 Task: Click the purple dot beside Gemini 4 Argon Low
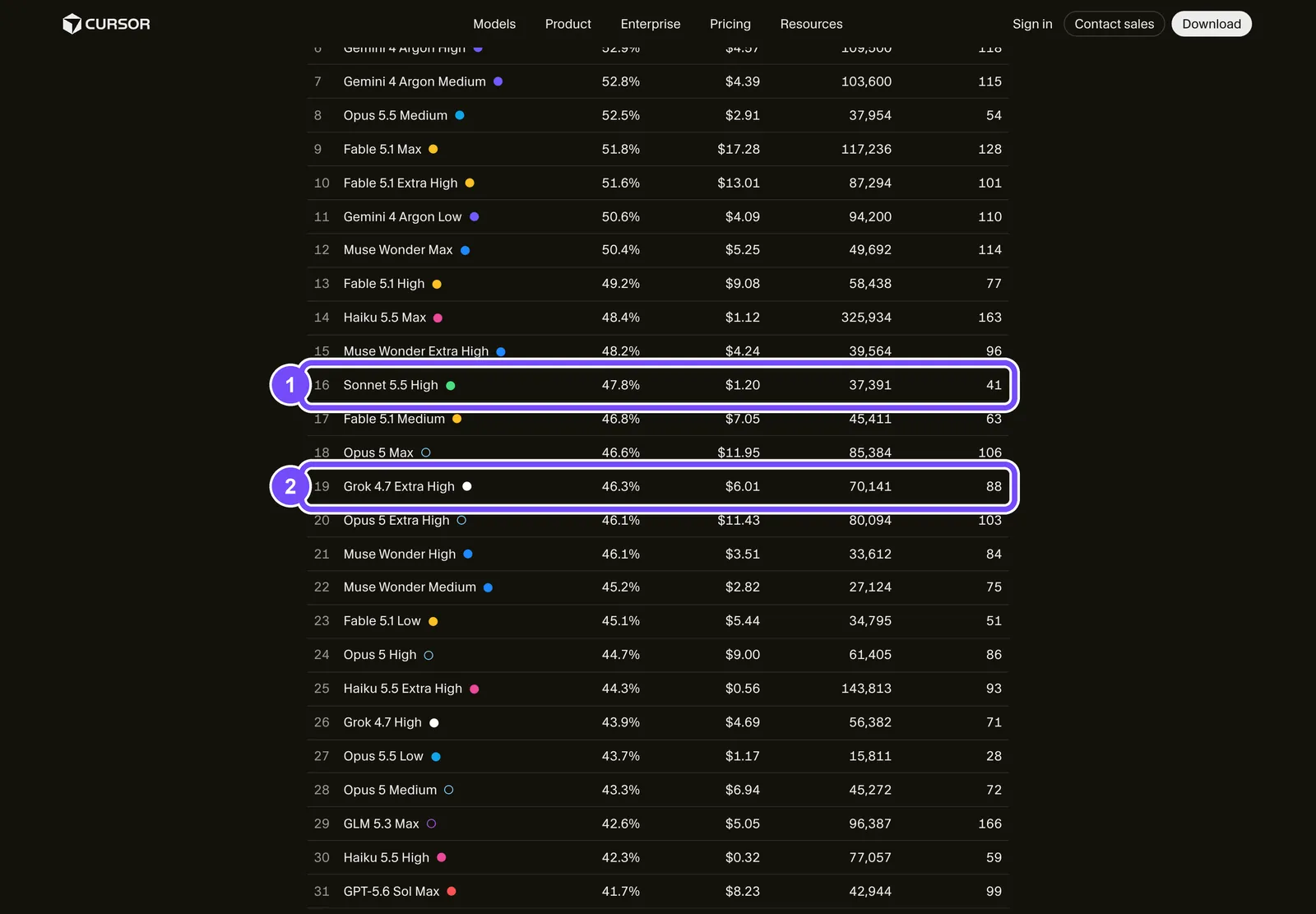click(474, 216)
